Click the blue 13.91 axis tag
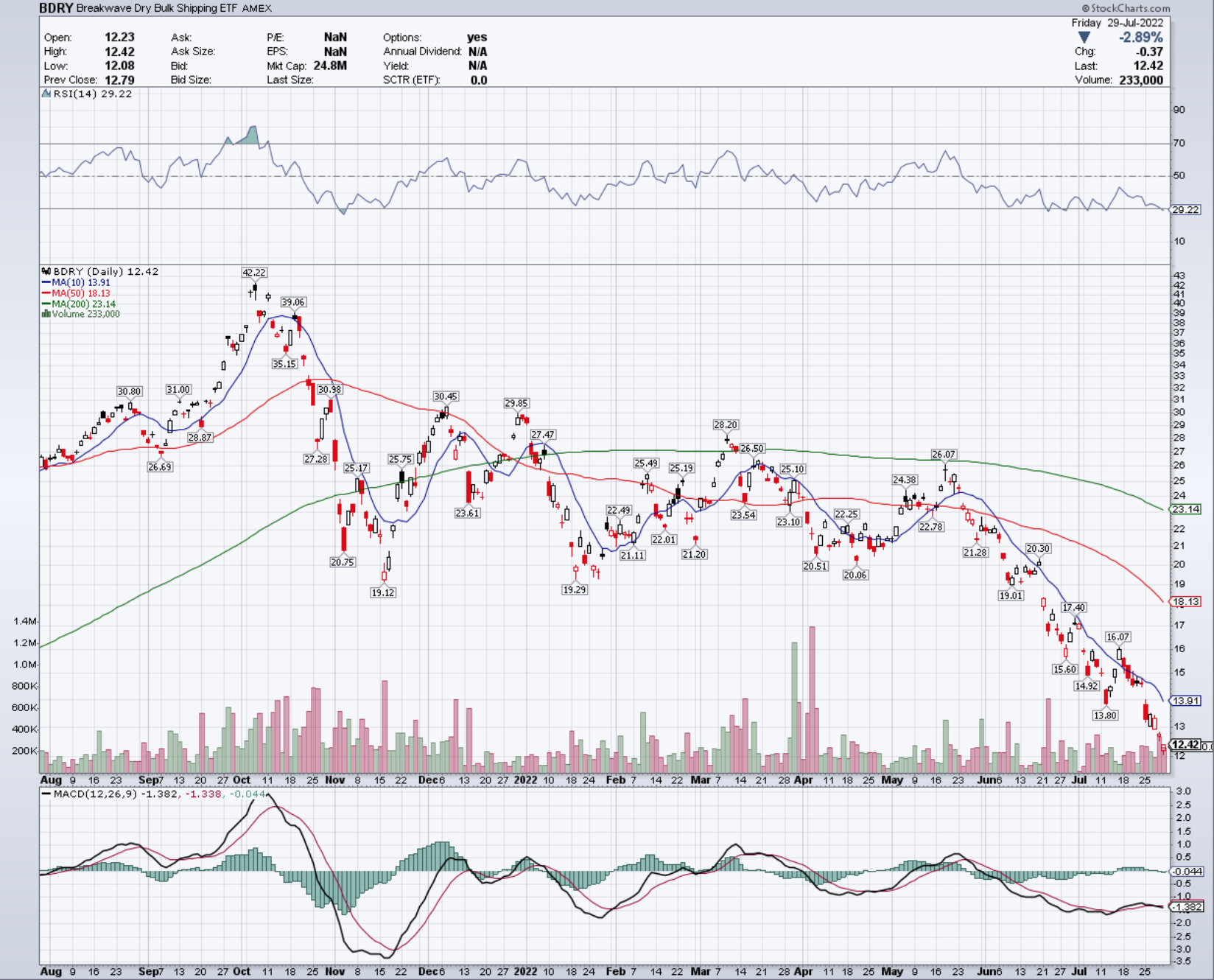The height and width of the screenshot is (980, 1214). tap(1186, 701)
